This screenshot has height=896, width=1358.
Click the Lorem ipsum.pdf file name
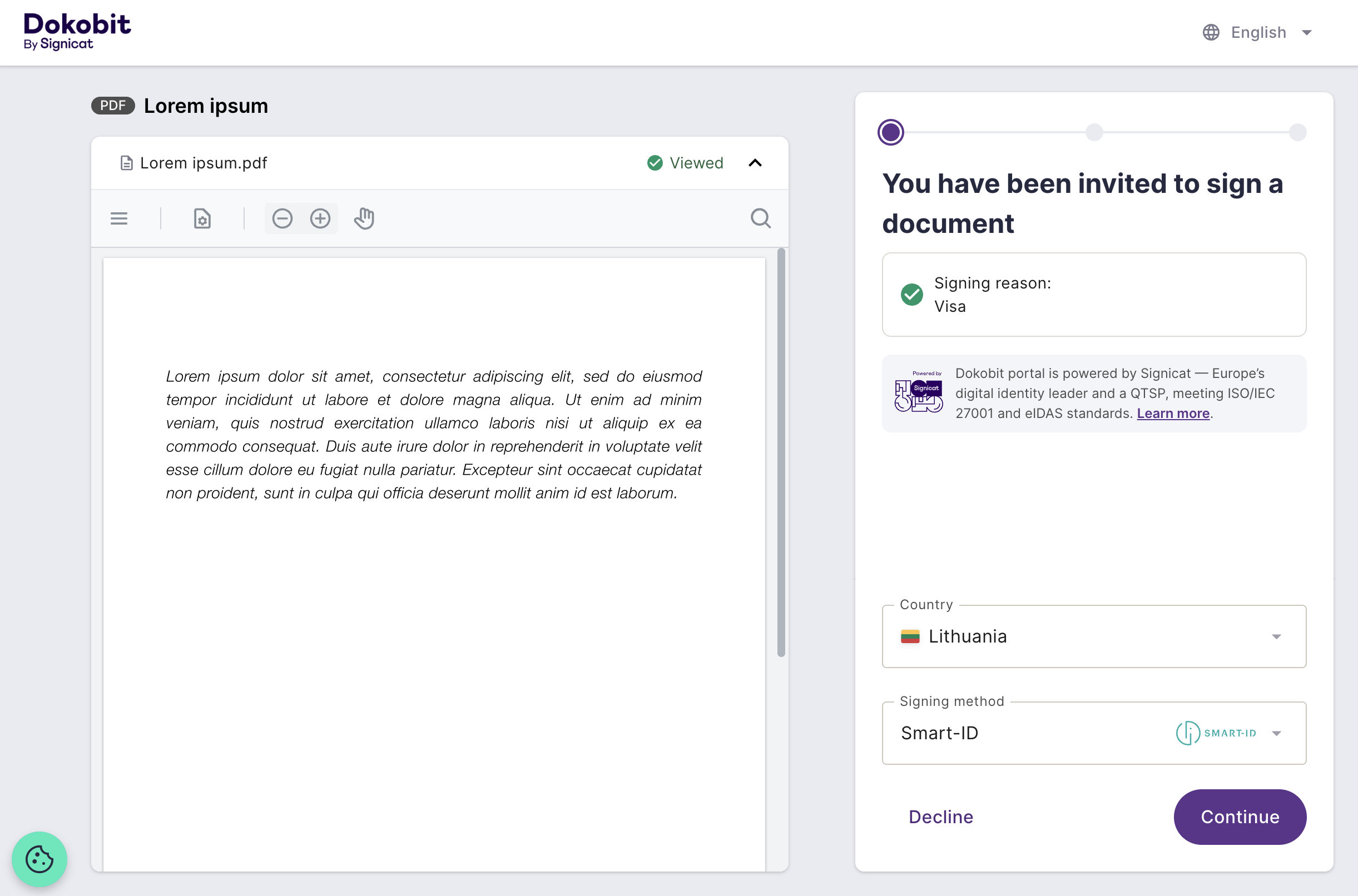tap(204, 163)
